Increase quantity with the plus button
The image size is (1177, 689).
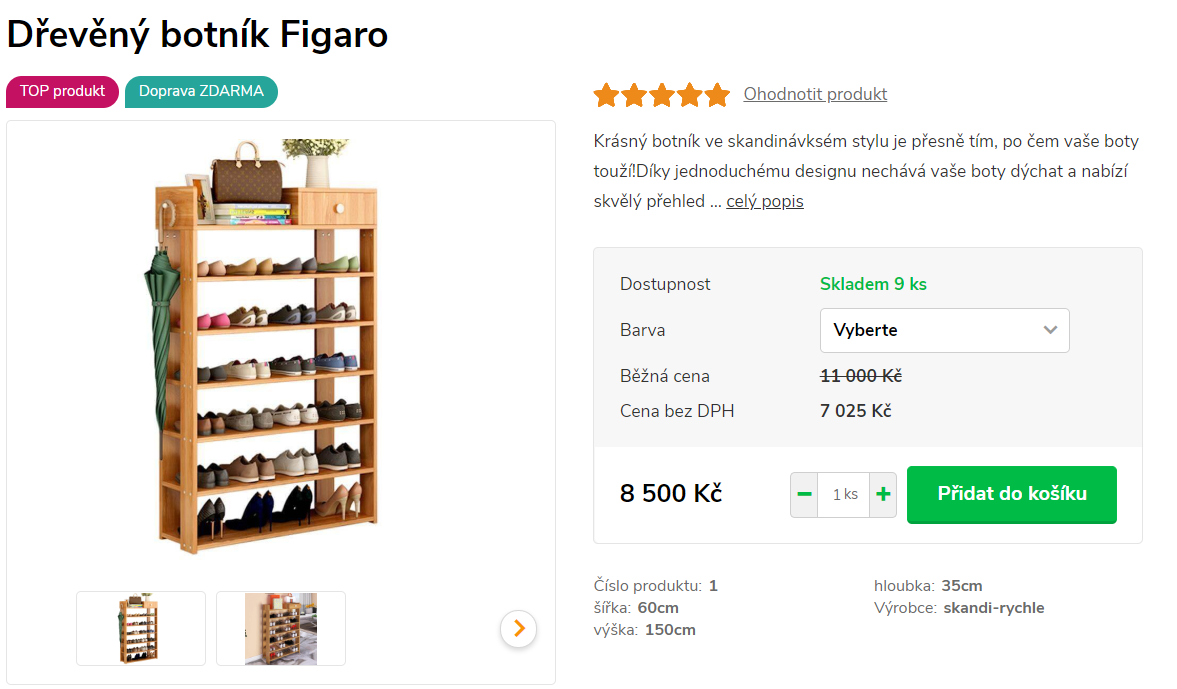(883, 494)
